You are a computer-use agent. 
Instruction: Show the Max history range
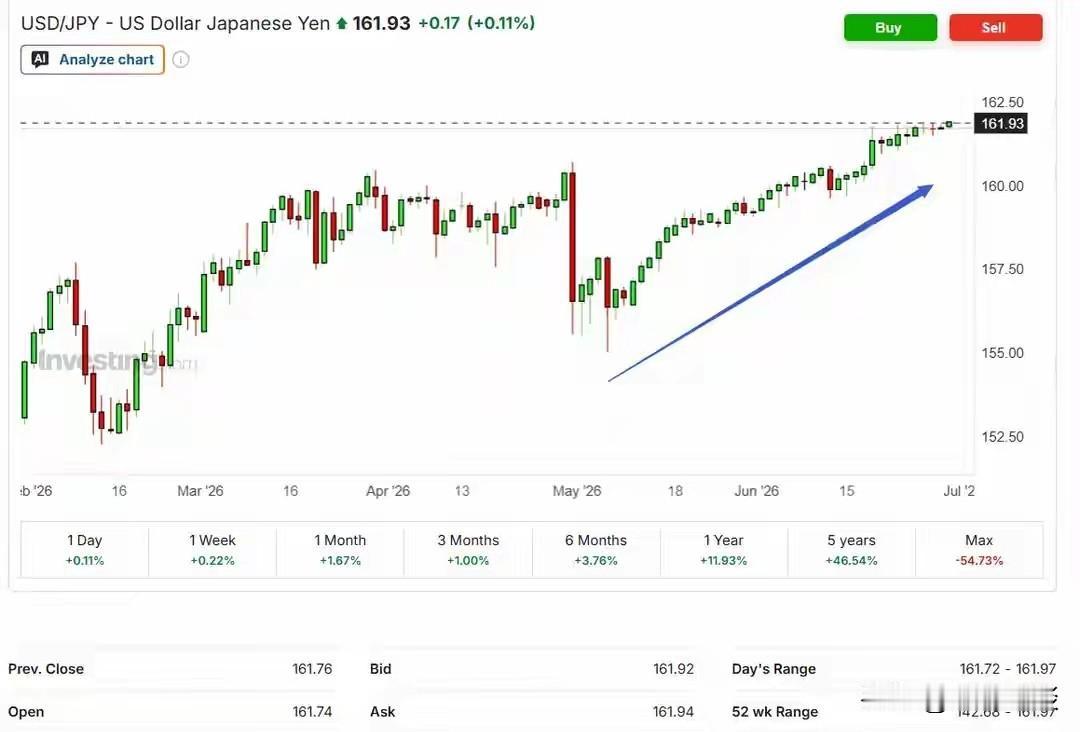[x=979, y=550]
